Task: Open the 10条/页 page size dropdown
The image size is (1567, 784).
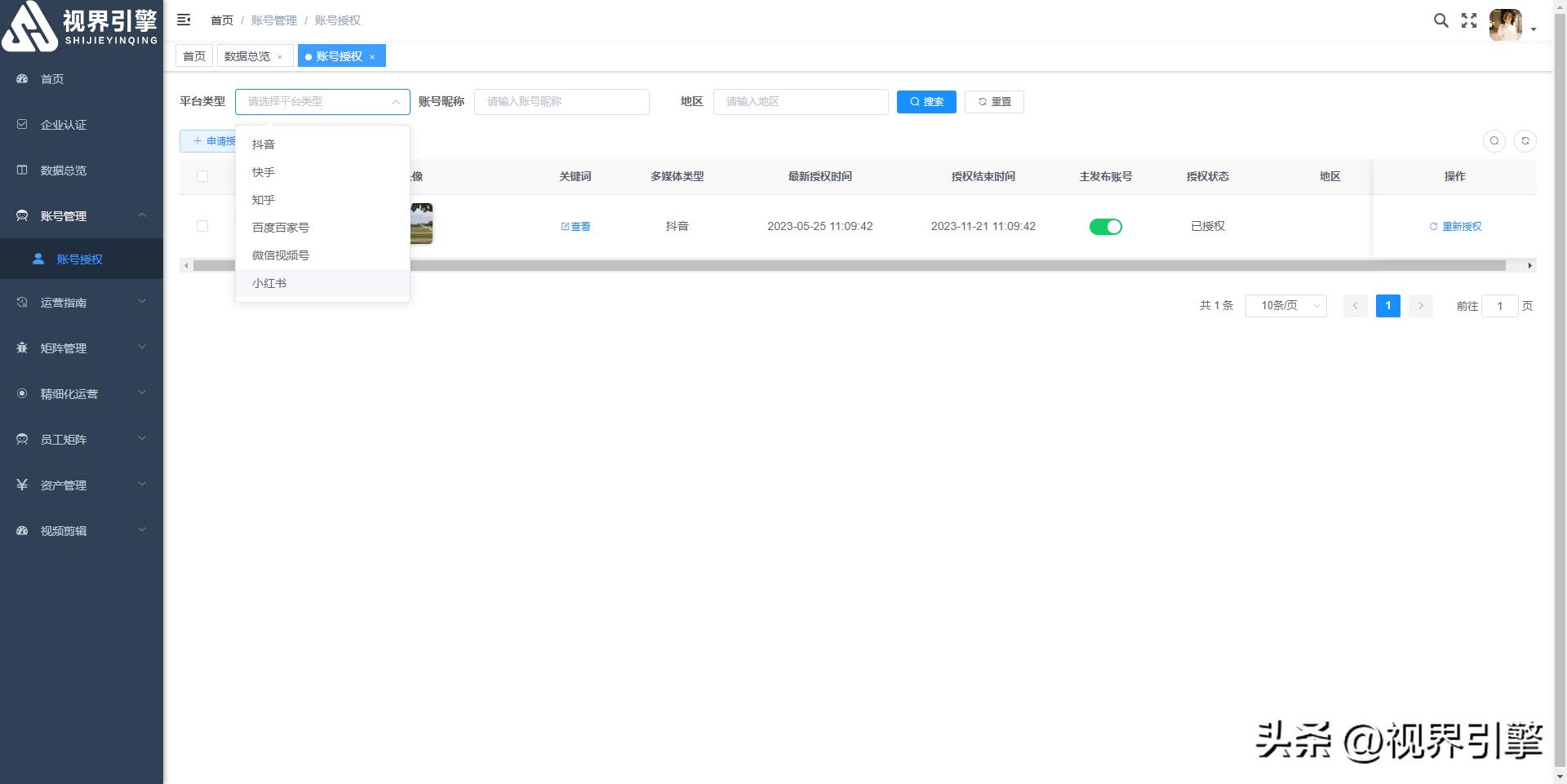Action: click(1285, 305)
